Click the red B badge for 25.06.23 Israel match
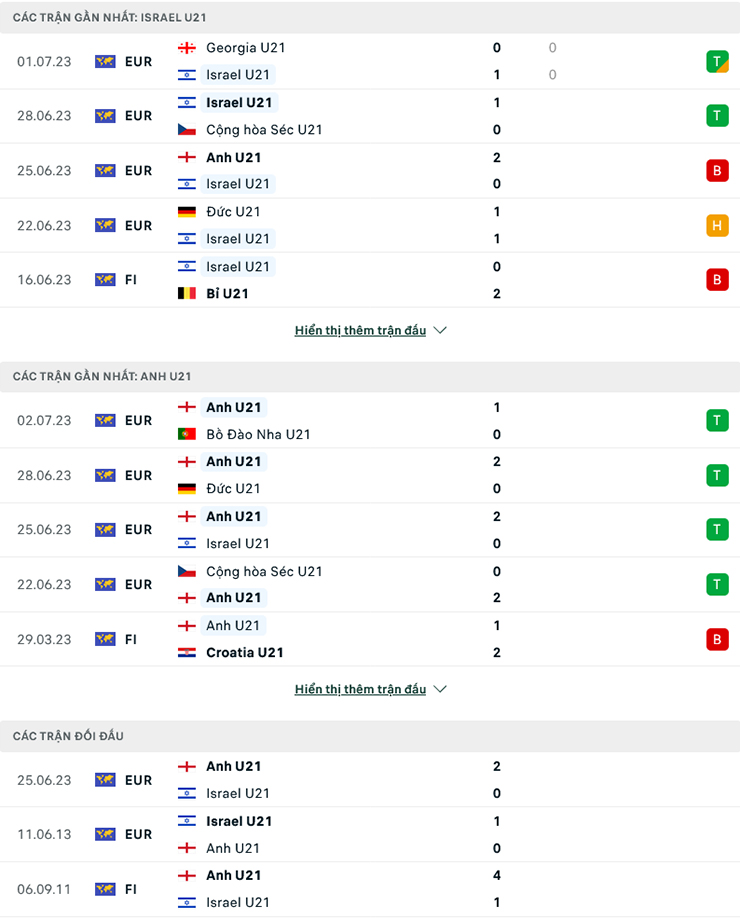The height and width of the screenshot is (920, 740). [x=716, y=170]
